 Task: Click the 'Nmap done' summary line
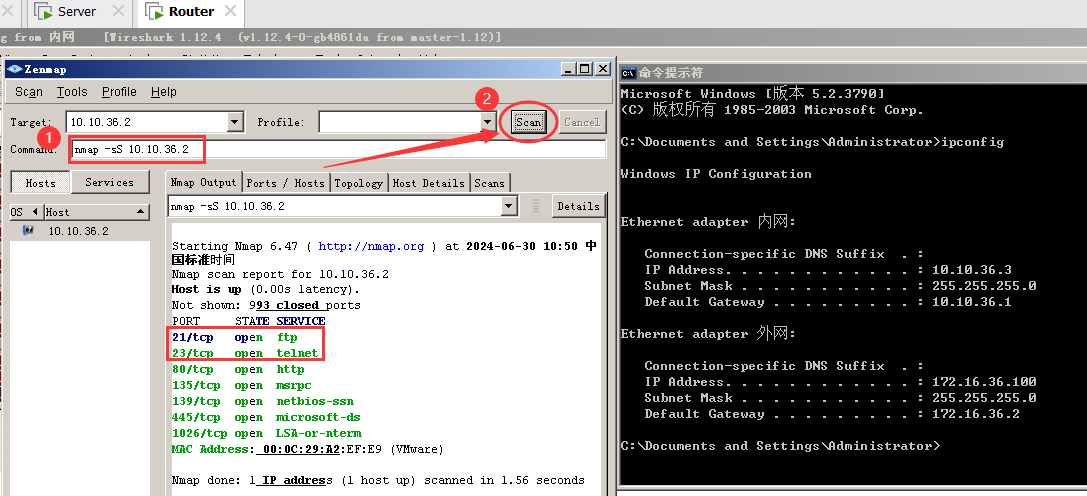tap(379, 480)
